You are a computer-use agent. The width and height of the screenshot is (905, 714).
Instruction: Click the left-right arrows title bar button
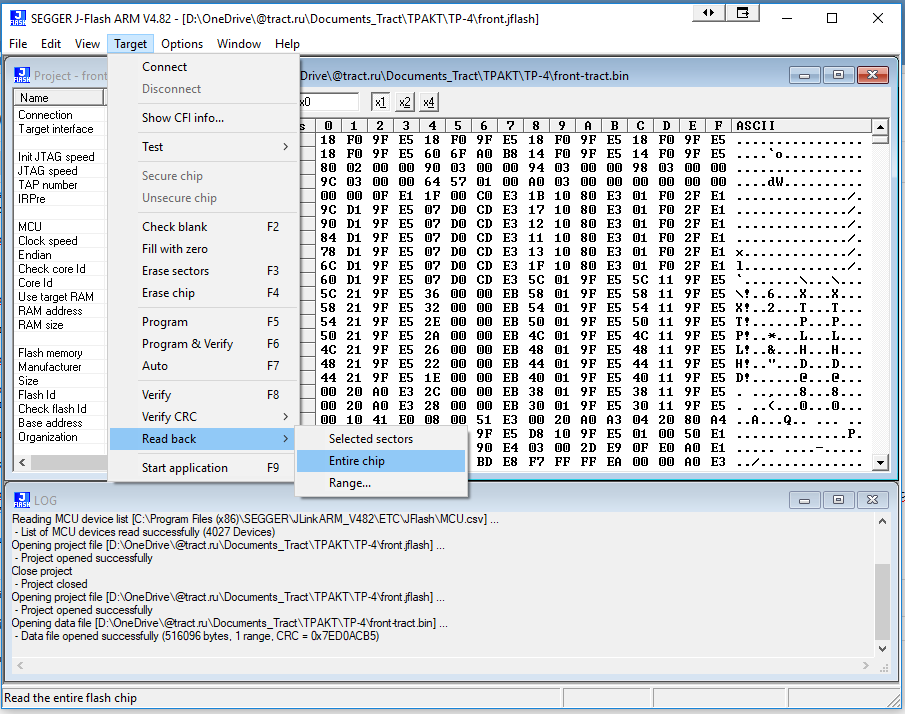(708, 13)
